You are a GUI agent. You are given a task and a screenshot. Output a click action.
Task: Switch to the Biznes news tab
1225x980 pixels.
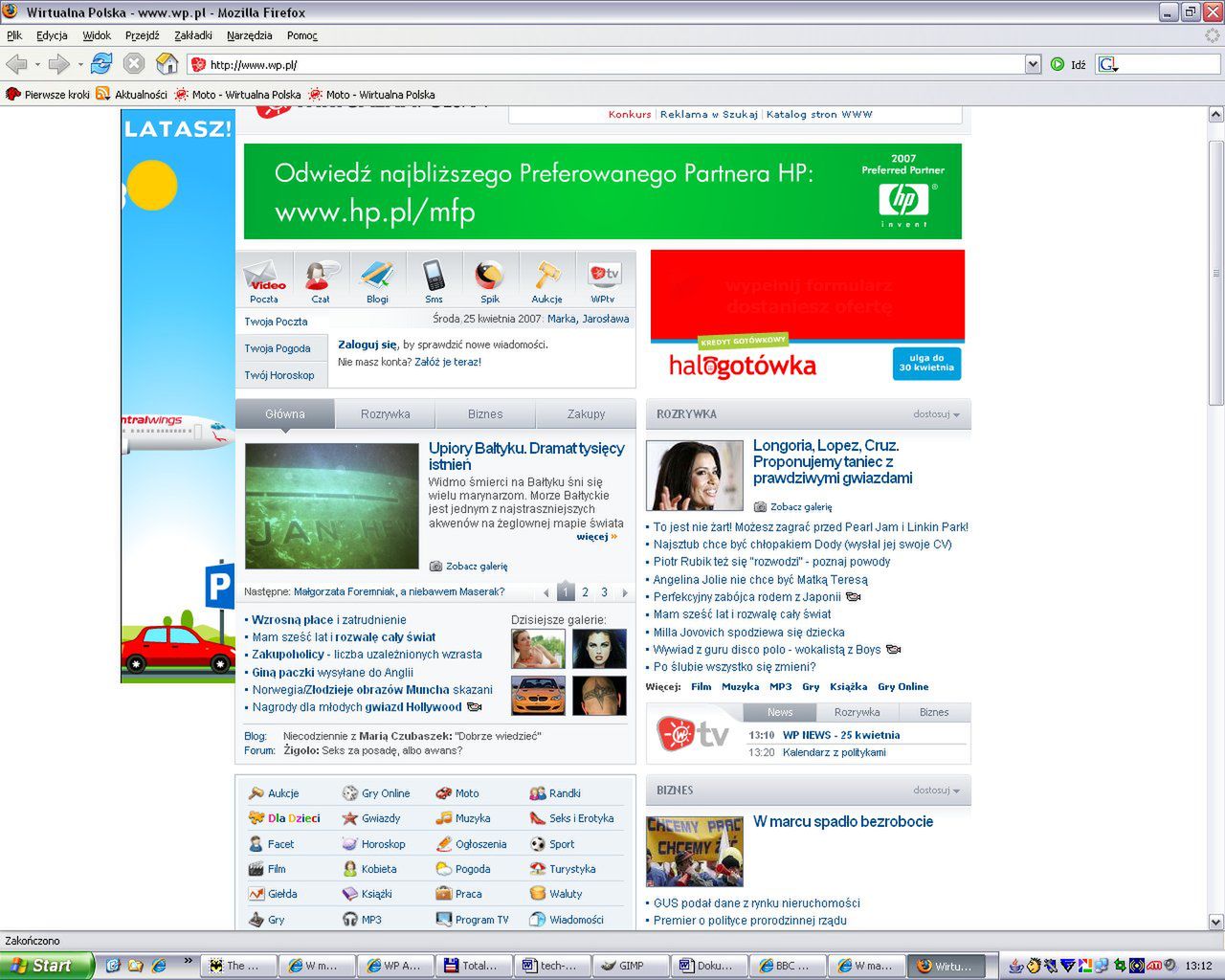484,414
